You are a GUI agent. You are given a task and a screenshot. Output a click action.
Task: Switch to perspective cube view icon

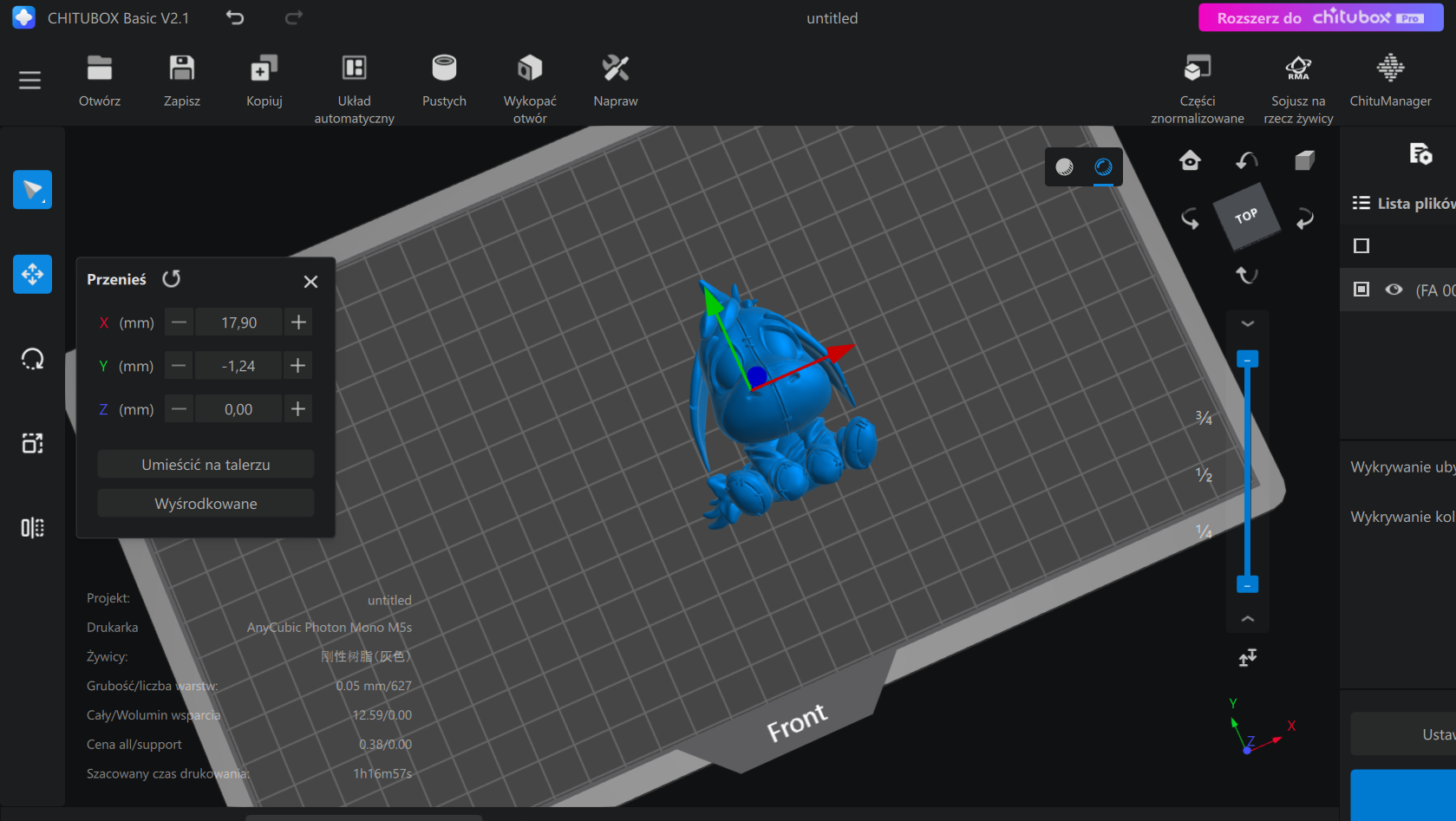pos(1304,160)
